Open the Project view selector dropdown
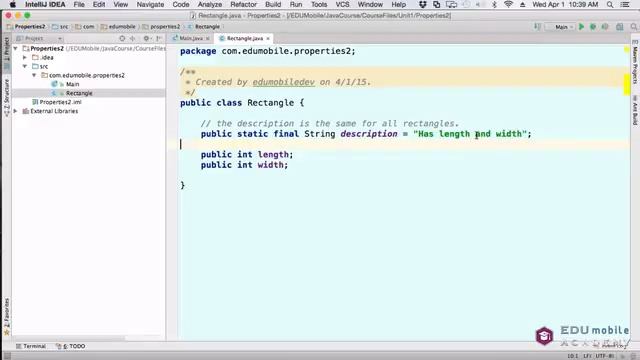Viewport: 640px width, 360px height. tap(39, 38)
